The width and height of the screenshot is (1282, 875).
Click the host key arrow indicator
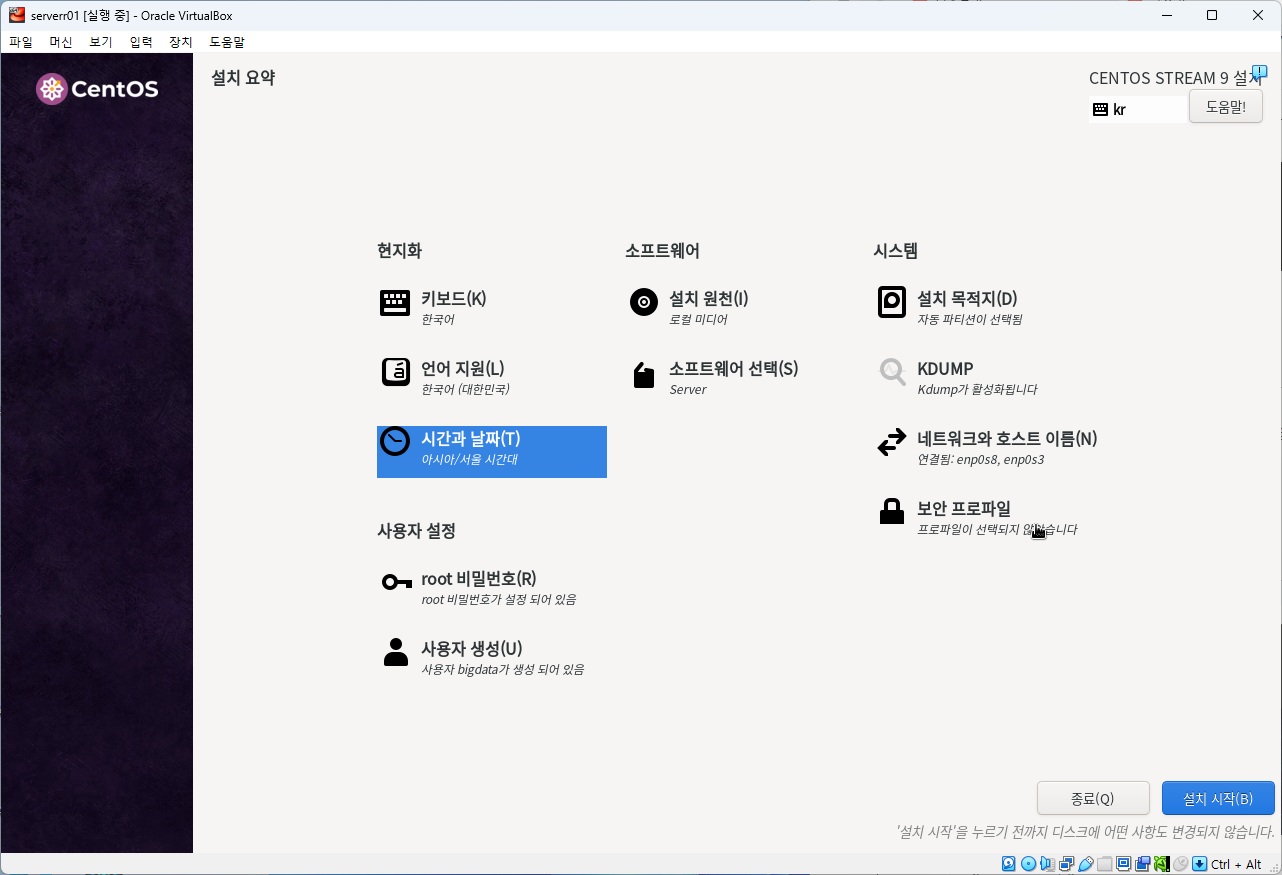(1199, 864)
